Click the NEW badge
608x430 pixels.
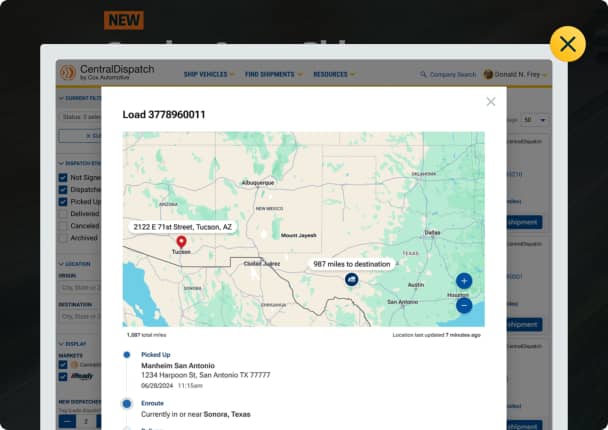coord(124,20)
